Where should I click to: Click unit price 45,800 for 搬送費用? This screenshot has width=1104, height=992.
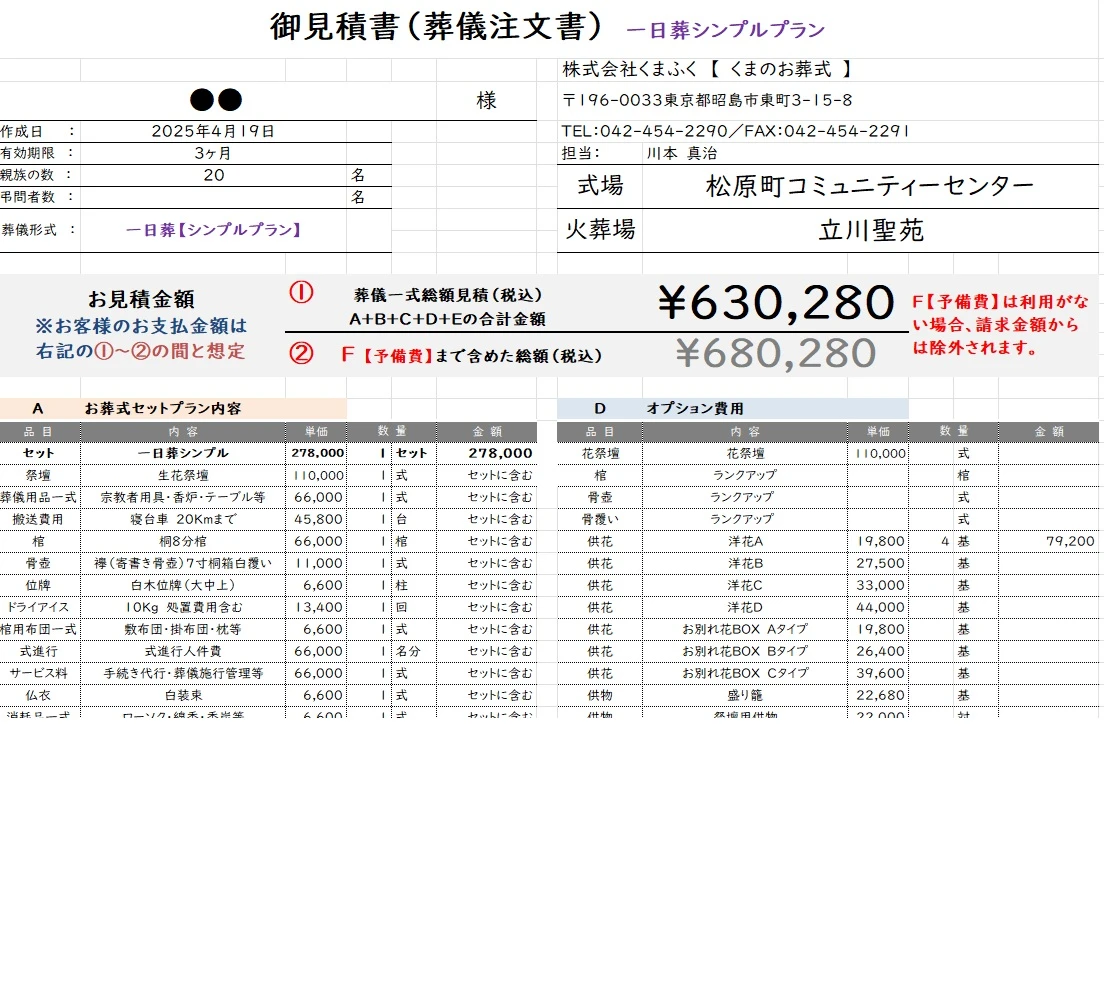[318, 519]
